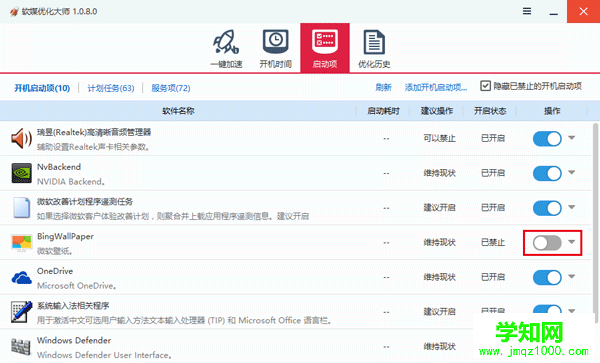600x363 pixels.
Task: Click 可以禁止 suggestion in Realtek row
Action: coord(439,138)
